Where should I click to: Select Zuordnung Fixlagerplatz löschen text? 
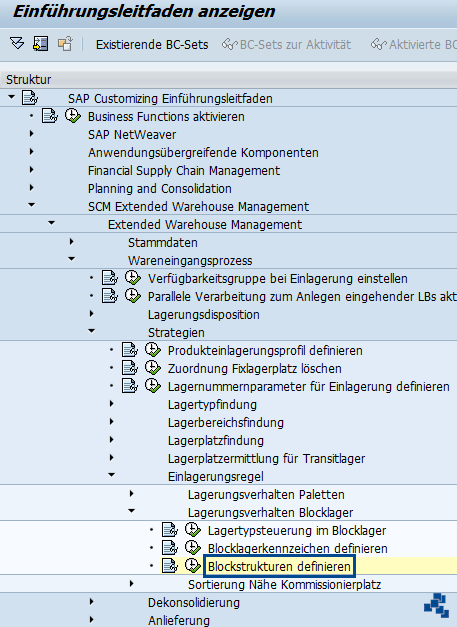click(x=255, y=369)
